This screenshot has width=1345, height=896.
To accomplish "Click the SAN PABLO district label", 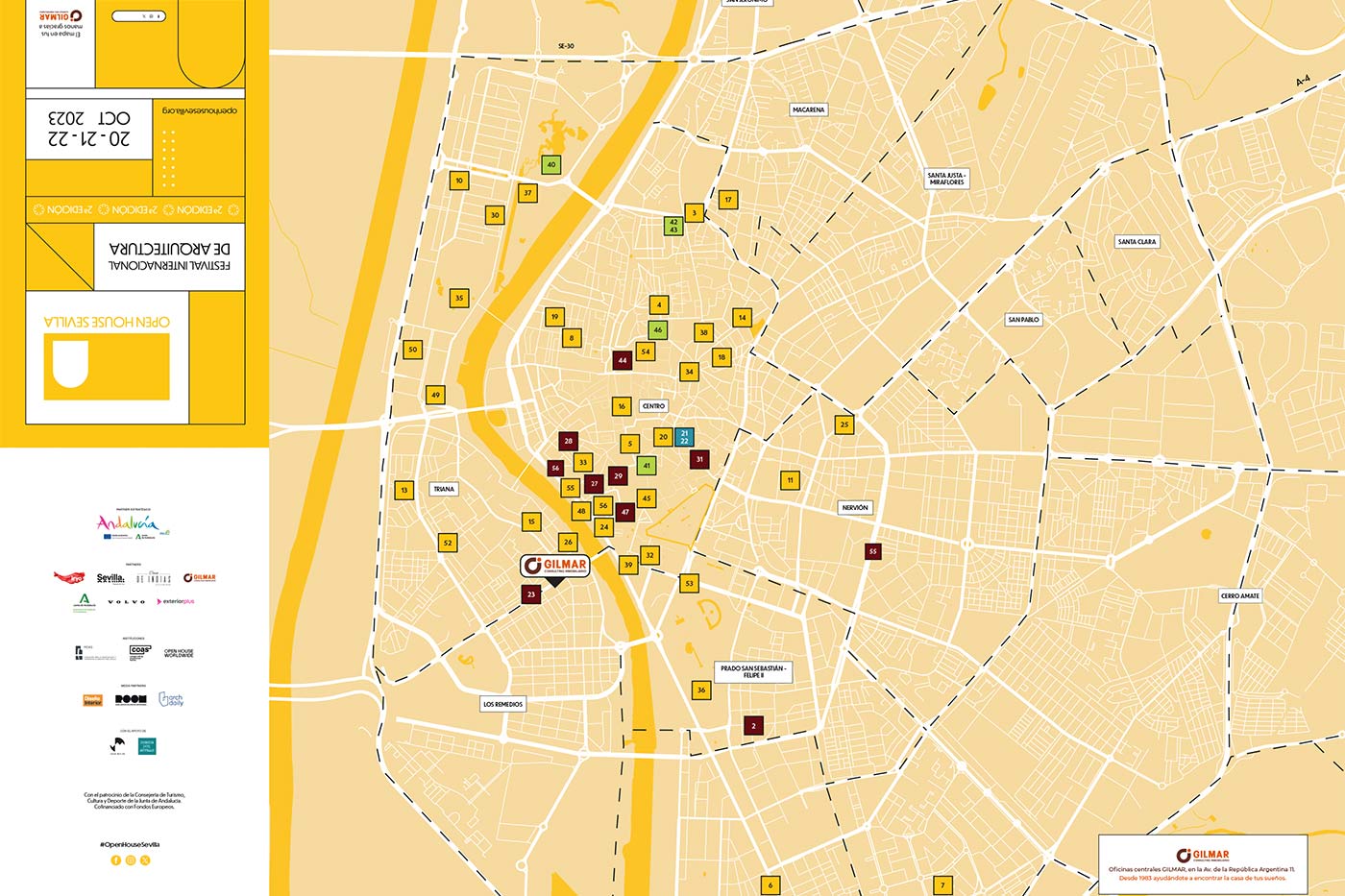I will [x=1023, y=319].
